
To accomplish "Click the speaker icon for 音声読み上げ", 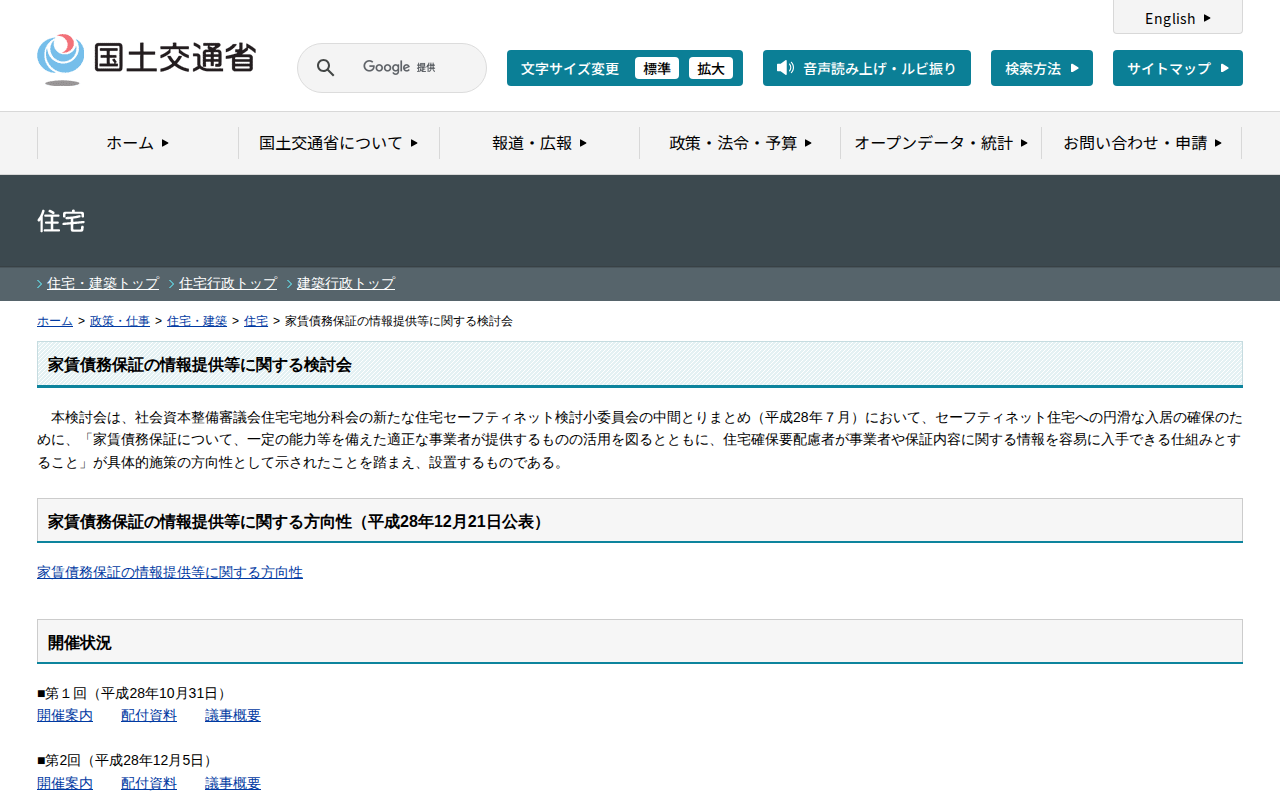I will (785, 68).
